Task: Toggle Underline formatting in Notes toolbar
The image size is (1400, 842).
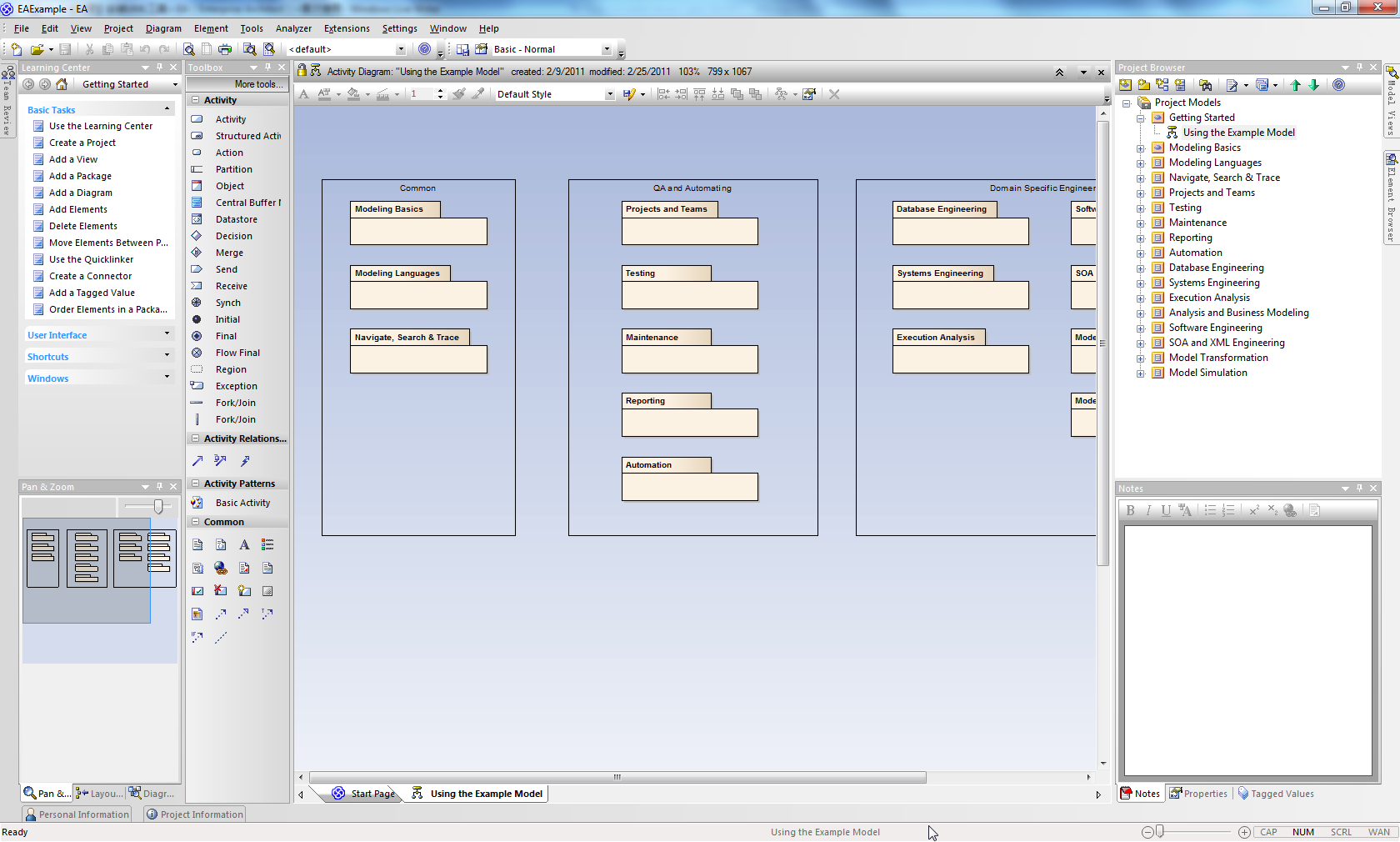Action: click(1166, 510)
